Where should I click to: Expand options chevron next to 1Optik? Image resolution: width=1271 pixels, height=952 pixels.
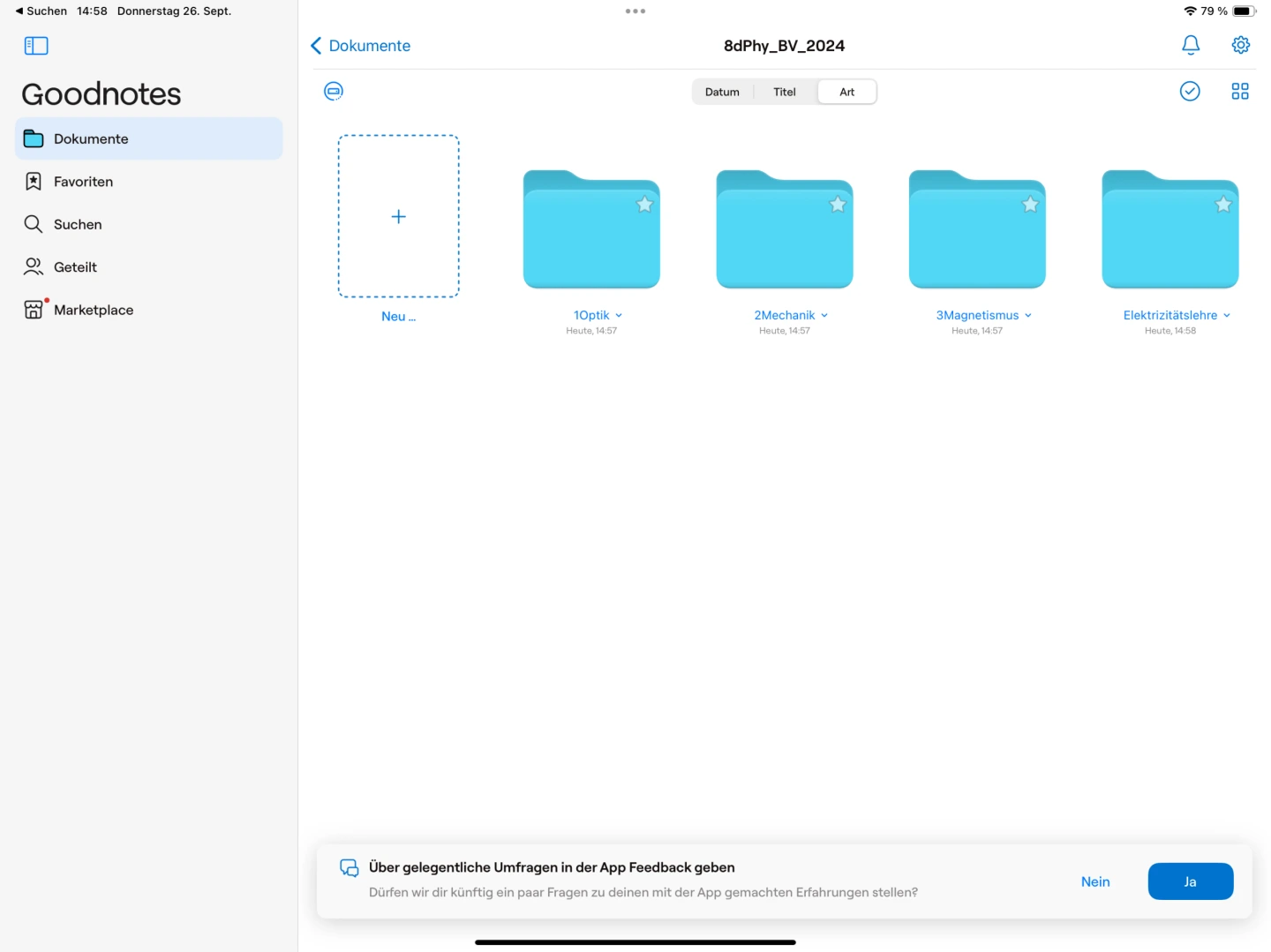(619, 316)
